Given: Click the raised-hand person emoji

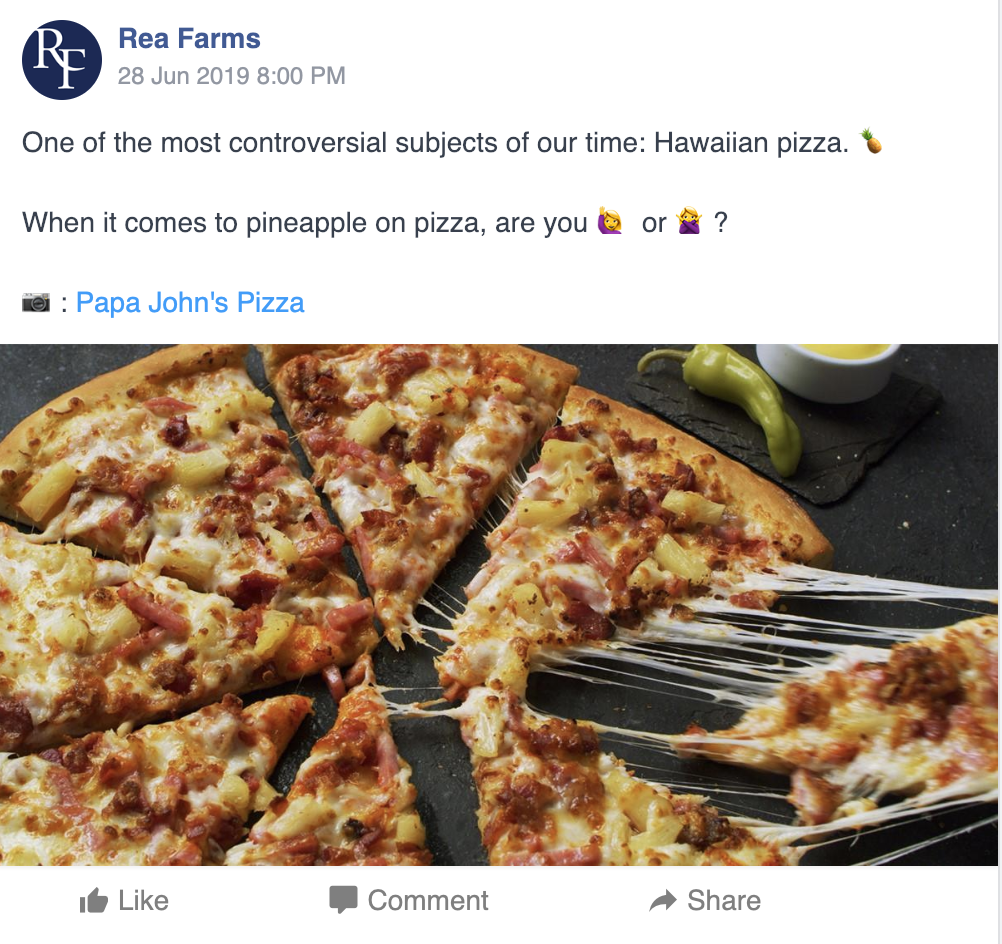Looking at the screenshot, I should 609,223.
